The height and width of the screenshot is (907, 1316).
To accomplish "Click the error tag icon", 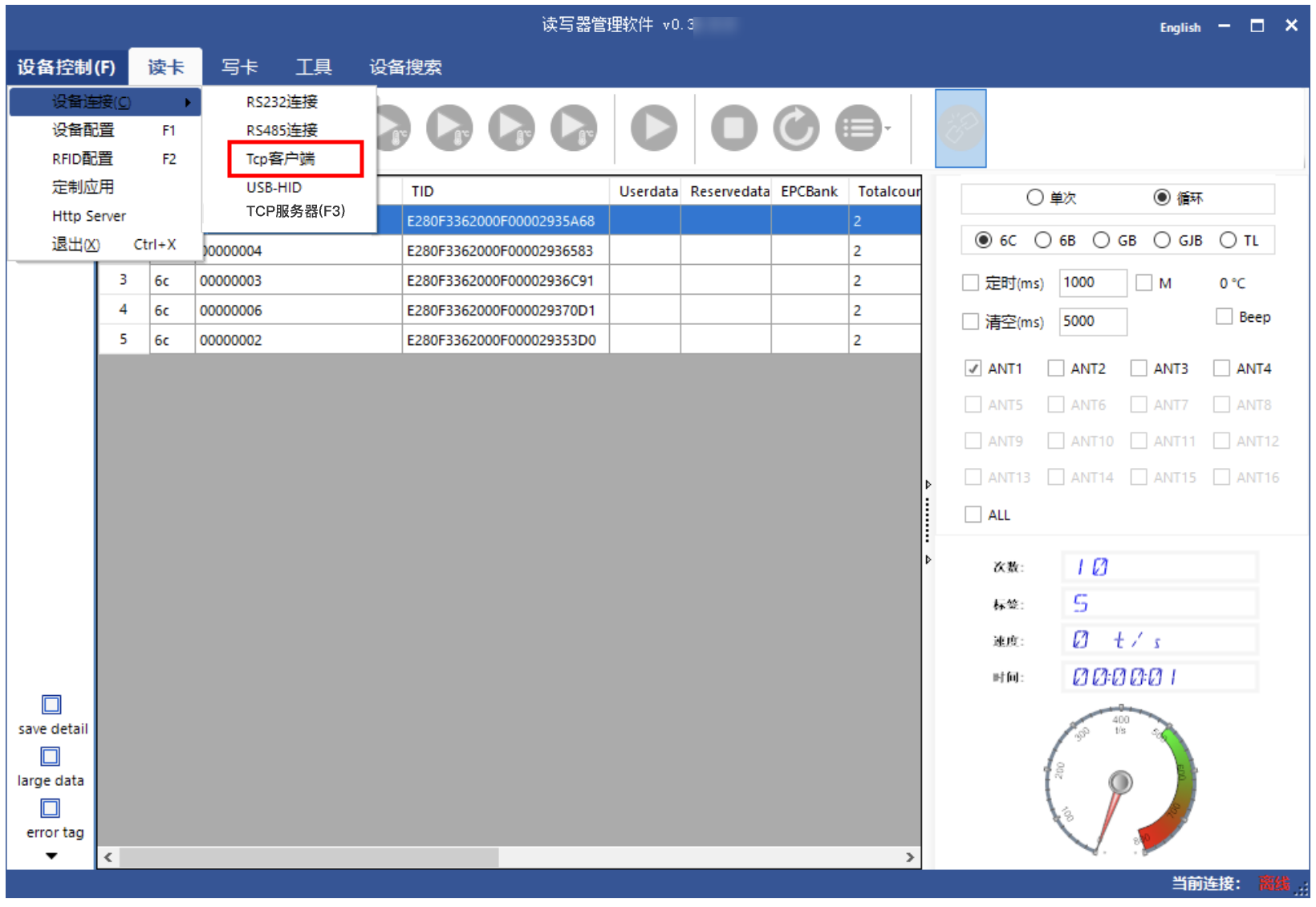I will point(51,808).
